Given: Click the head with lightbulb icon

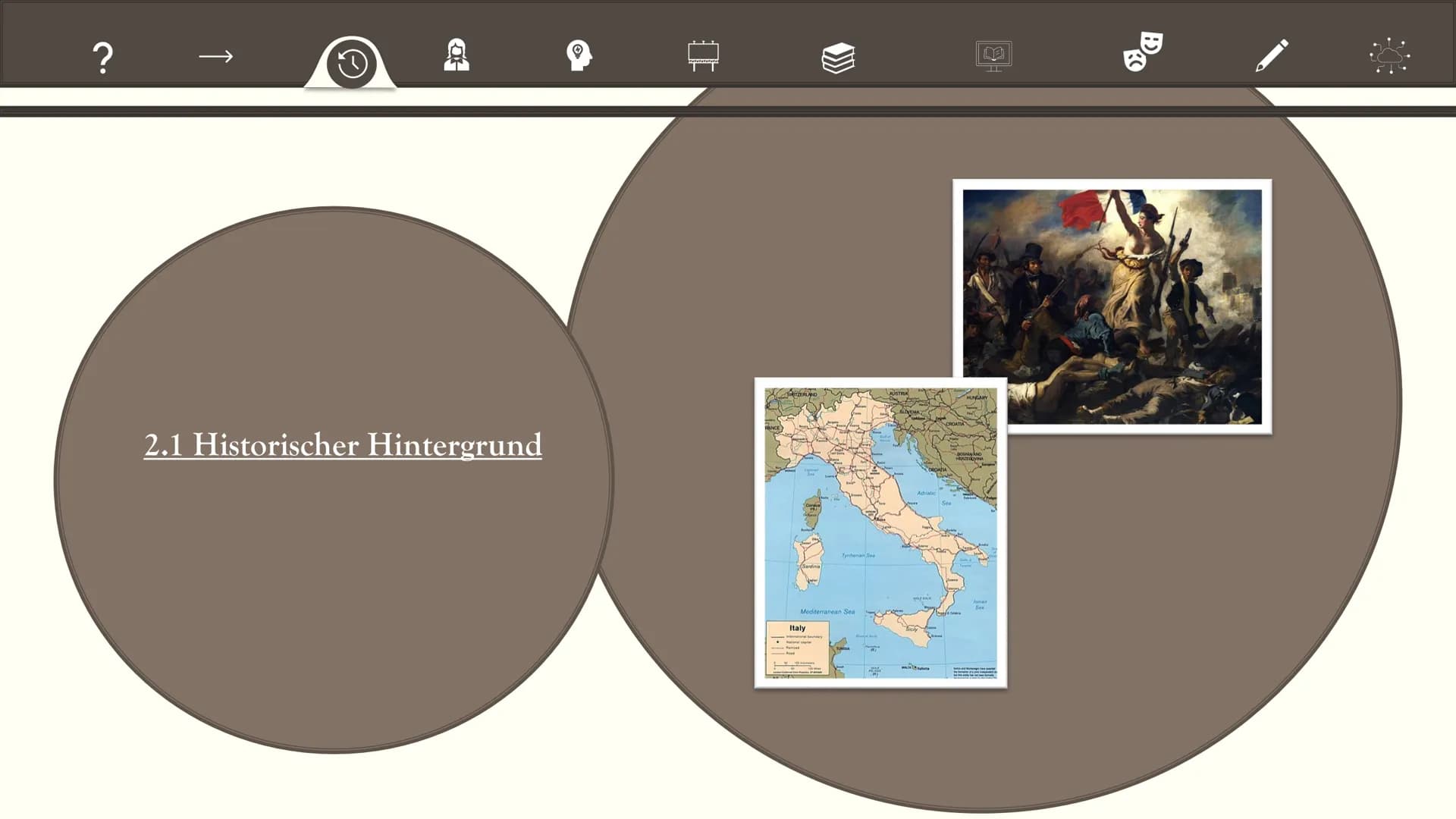Looking at the screenshot, I should pos(579,56).
